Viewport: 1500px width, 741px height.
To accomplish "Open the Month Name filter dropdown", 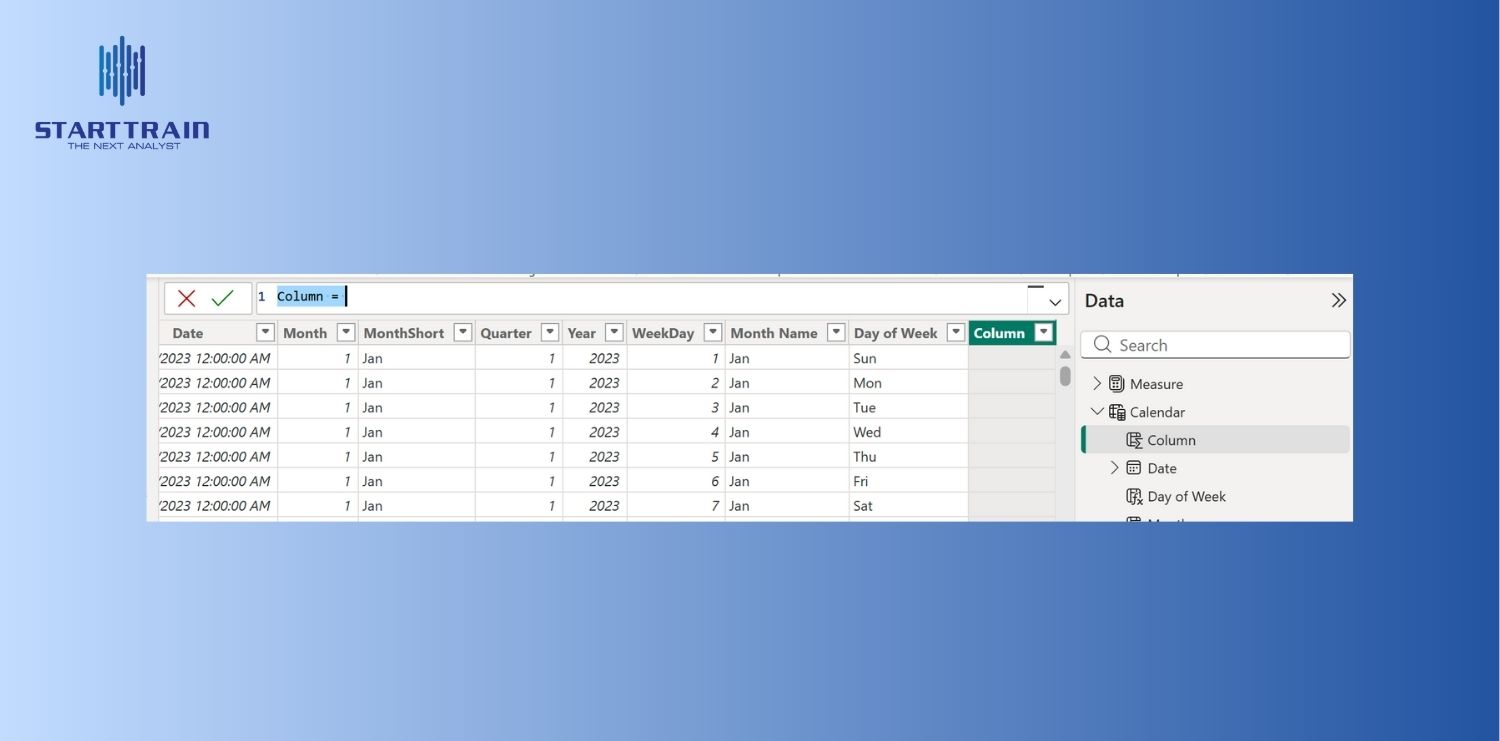I will tap(836, 331).
